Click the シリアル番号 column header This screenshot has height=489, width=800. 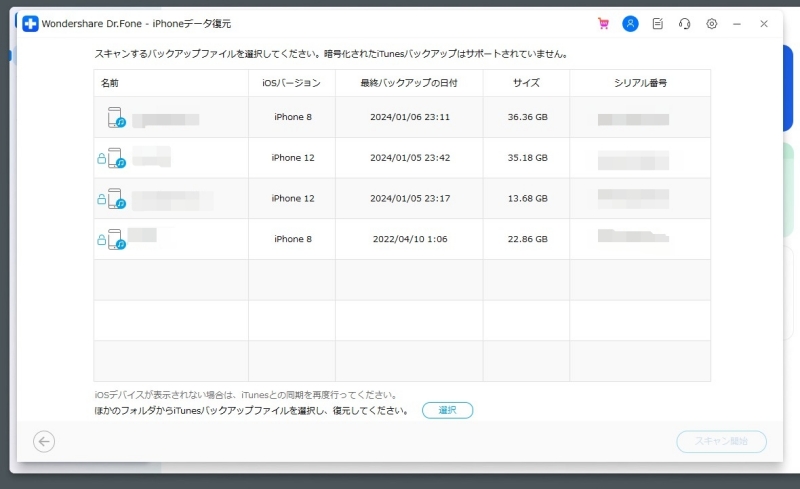640,83
